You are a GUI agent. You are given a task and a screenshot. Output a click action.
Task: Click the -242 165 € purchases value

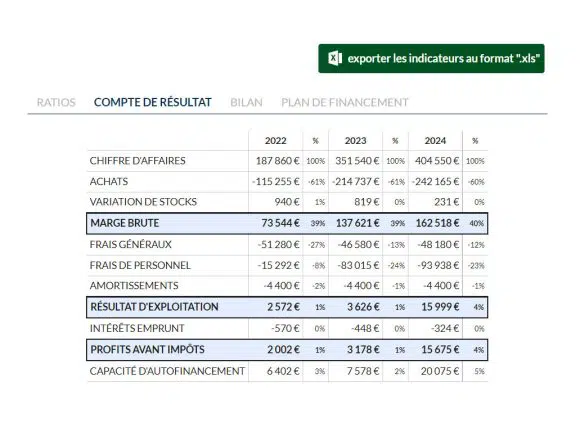pyautogui.click(x=436, y=182)
